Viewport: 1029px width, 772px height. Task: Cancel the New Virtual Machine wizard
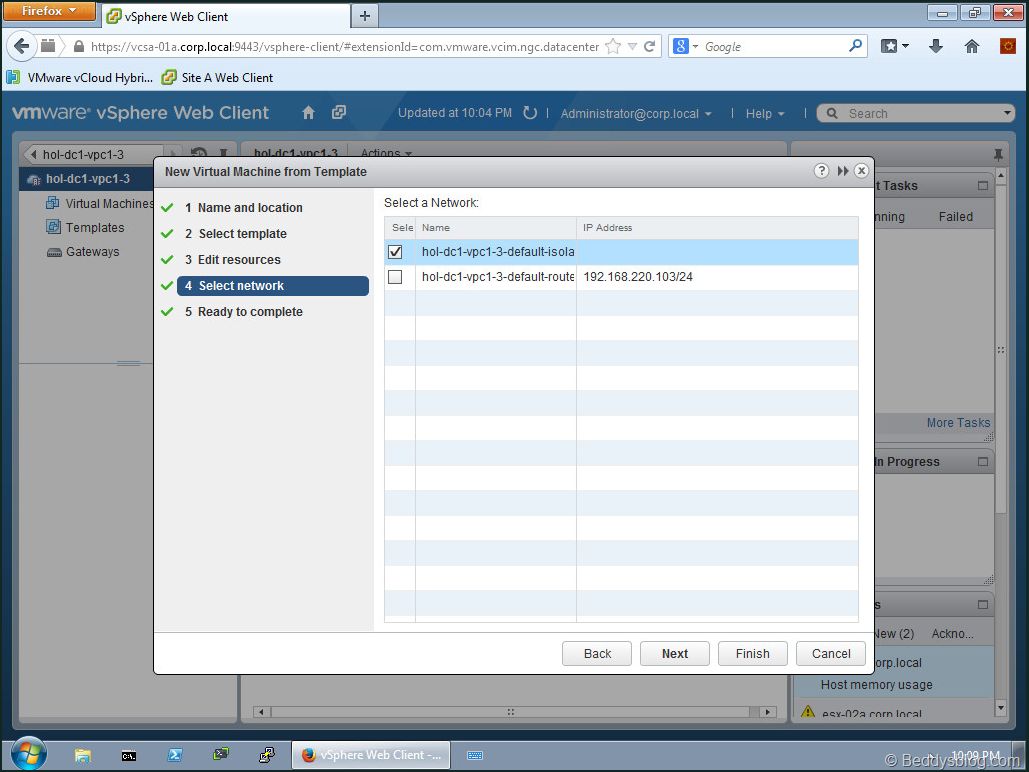[831, 653]
